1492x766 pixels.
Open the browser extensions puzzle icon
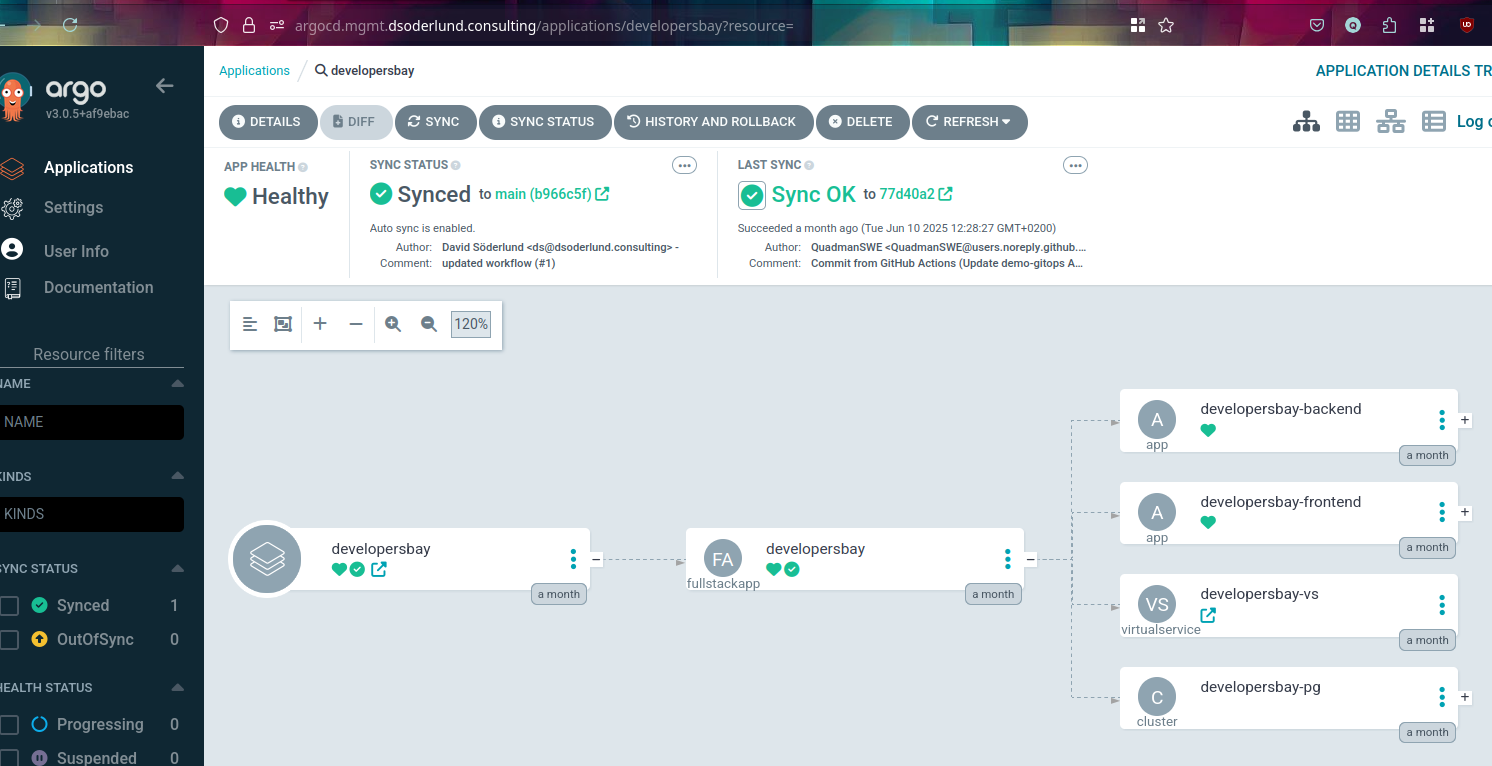[x=1390, y=26]
